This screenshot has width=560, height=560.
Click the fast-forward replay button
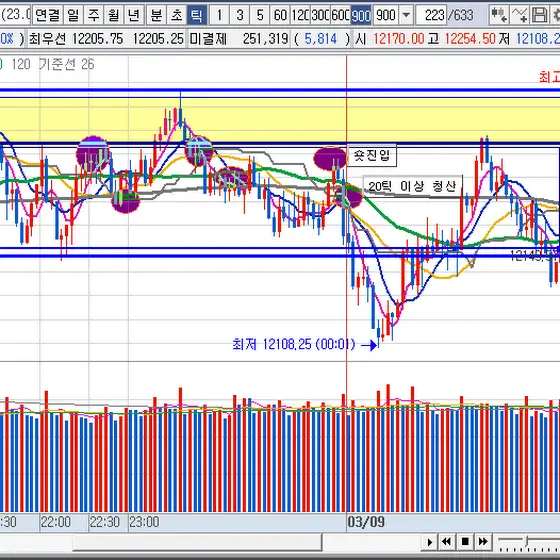point(483,542)
